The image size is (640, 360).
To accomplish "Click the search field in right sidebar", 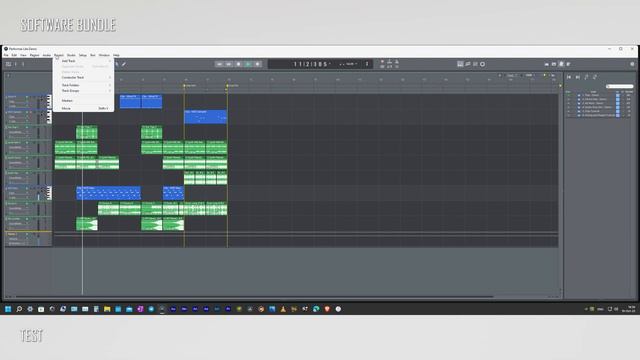I will (620, 86).
